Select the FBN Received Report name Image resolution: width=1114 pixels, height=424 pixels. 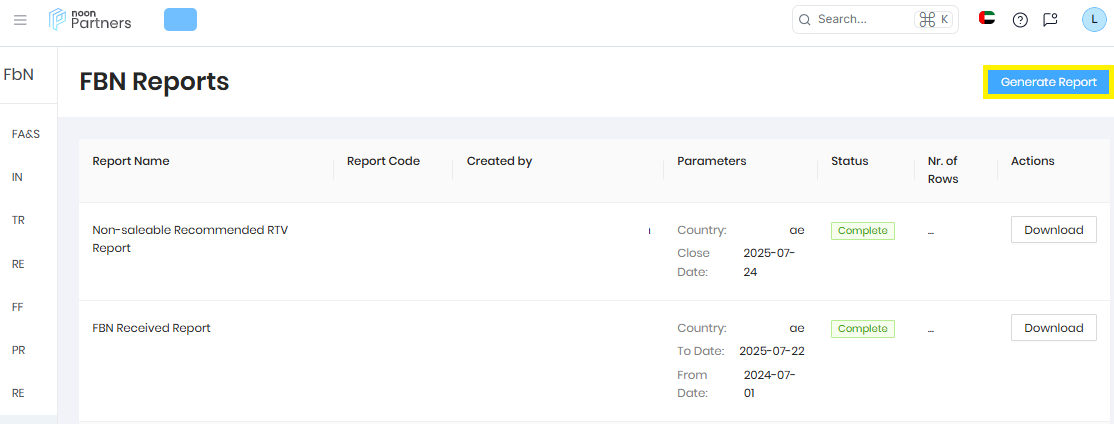(x=151, y=328)
